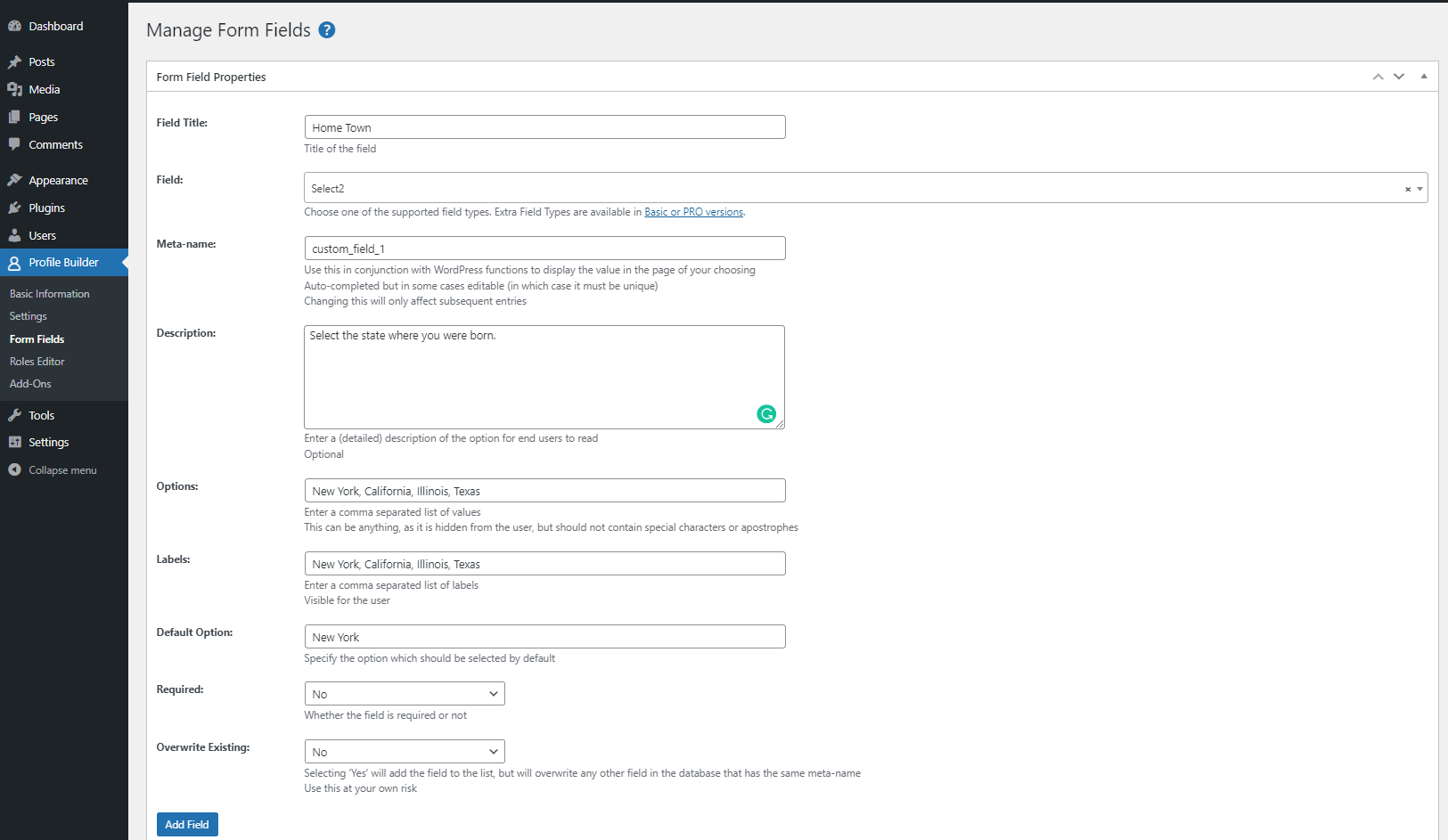The height and width of the screenshot is (840, 1448).
Task: Click the Appearance brush icon
Action: point(14,180)
